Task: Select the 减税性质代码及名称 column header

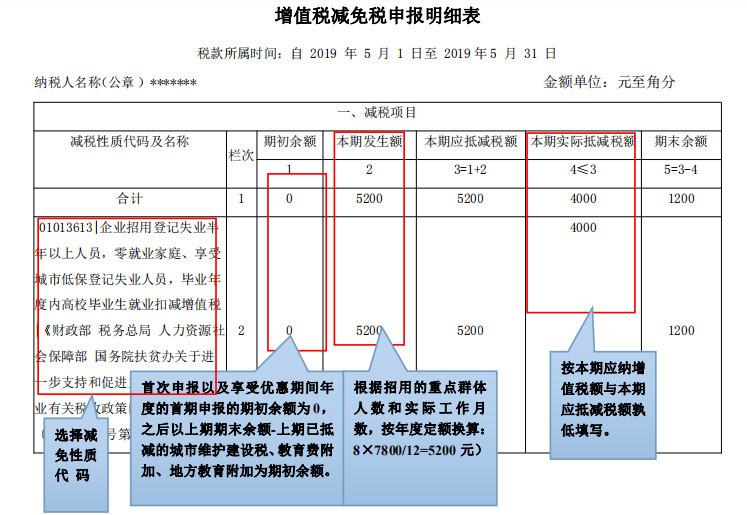Action: point(130,141)
